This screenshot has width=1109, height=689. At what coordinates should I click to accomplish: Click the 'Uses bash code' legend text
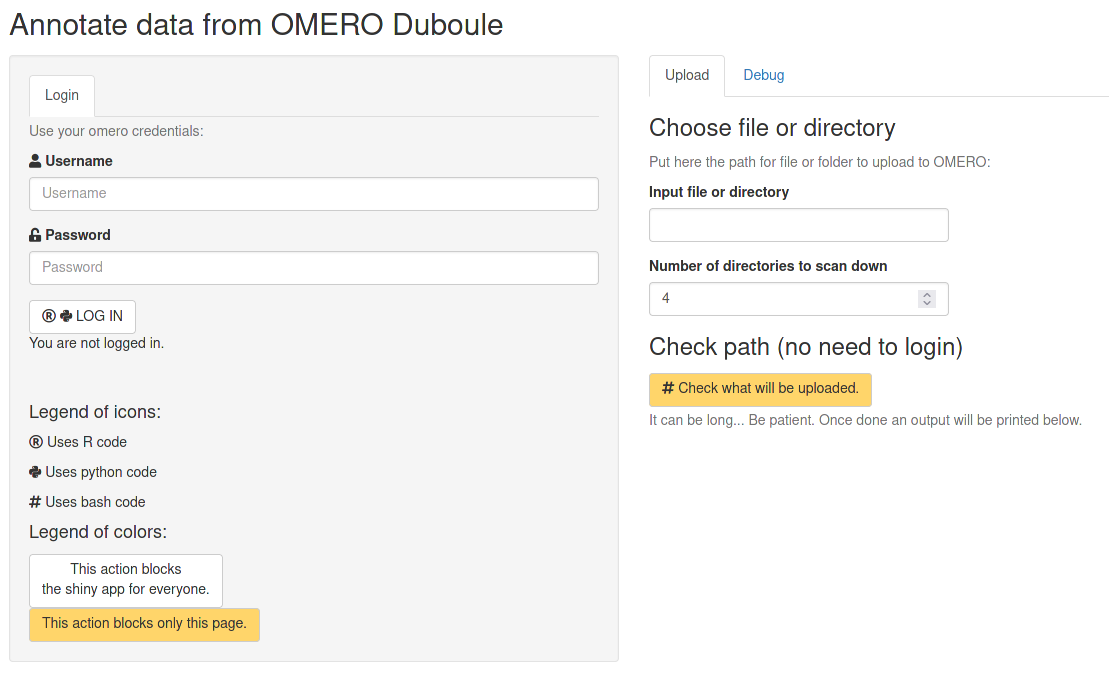(95, 502)
